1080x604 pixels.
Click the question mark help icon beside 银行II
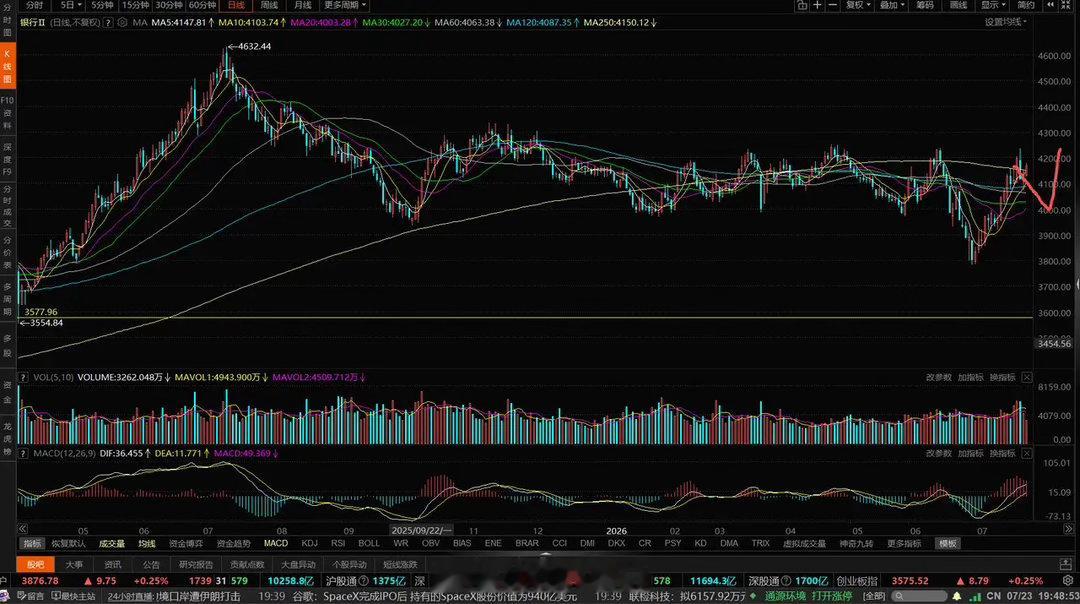[x=108, y=22]
